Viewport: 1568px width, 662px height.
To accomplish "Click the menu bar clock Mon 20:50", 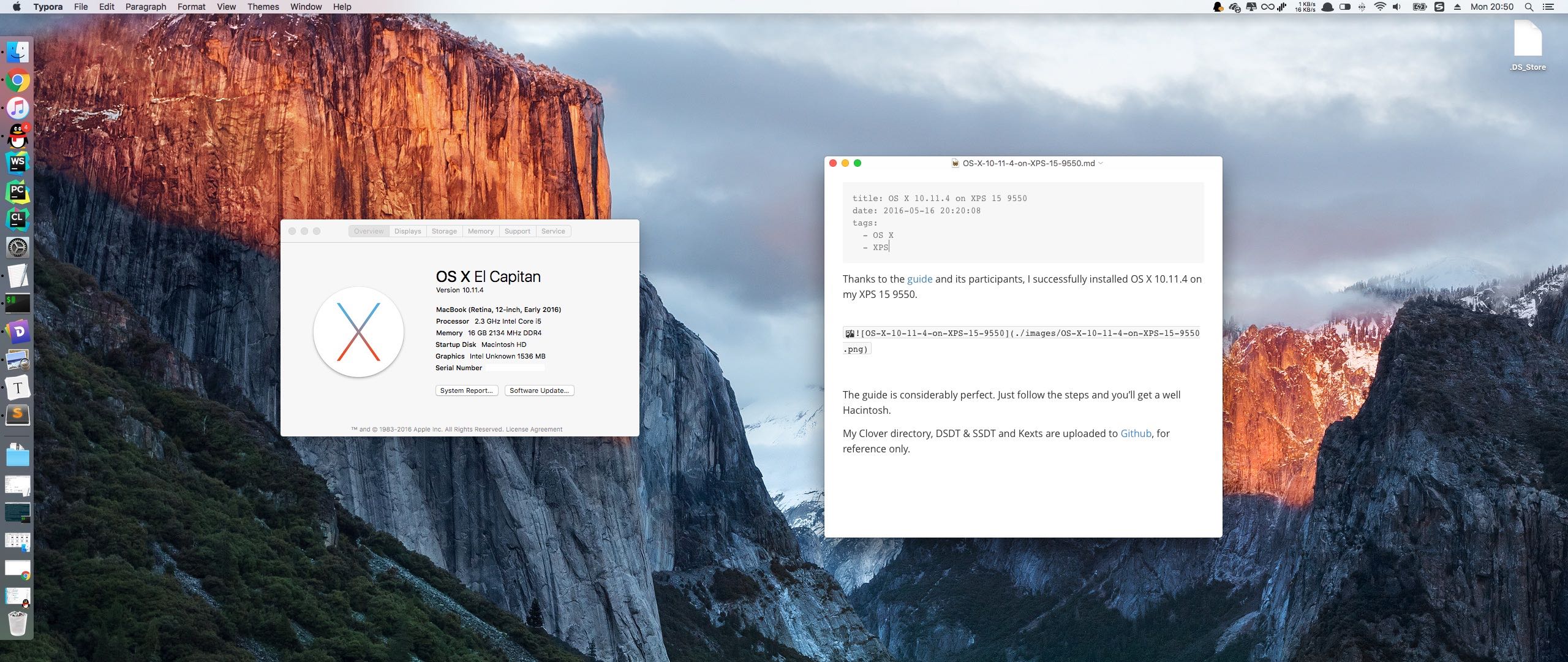I will point(1492,7).
